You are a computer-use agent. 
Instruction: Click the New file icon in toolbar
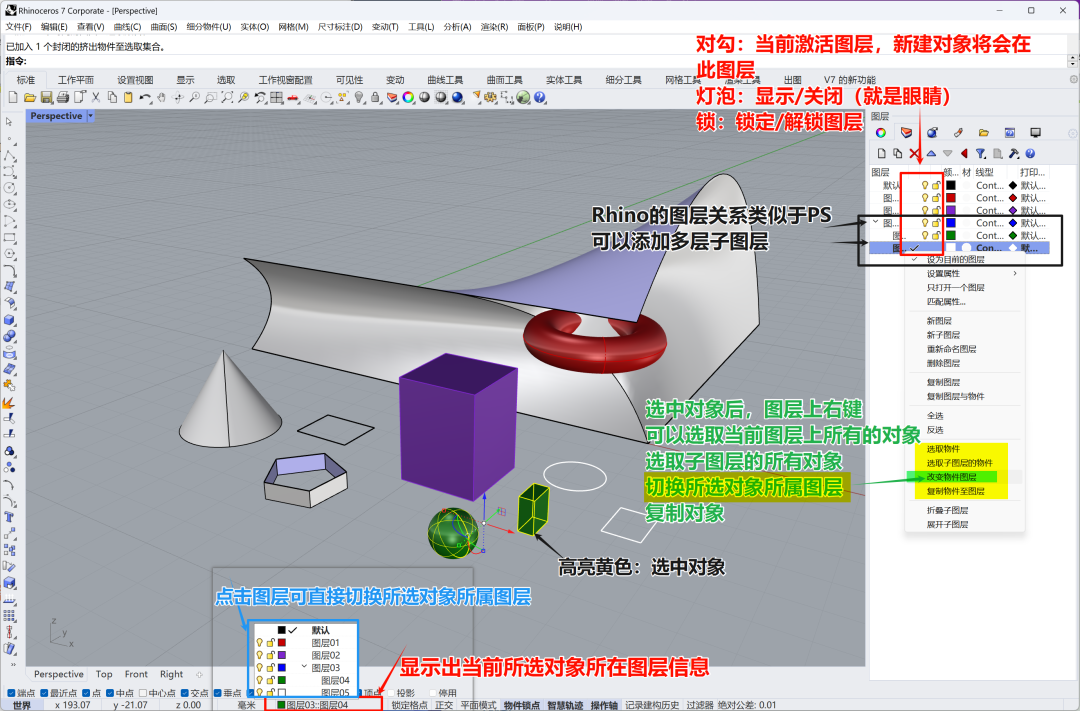point(12,98)
